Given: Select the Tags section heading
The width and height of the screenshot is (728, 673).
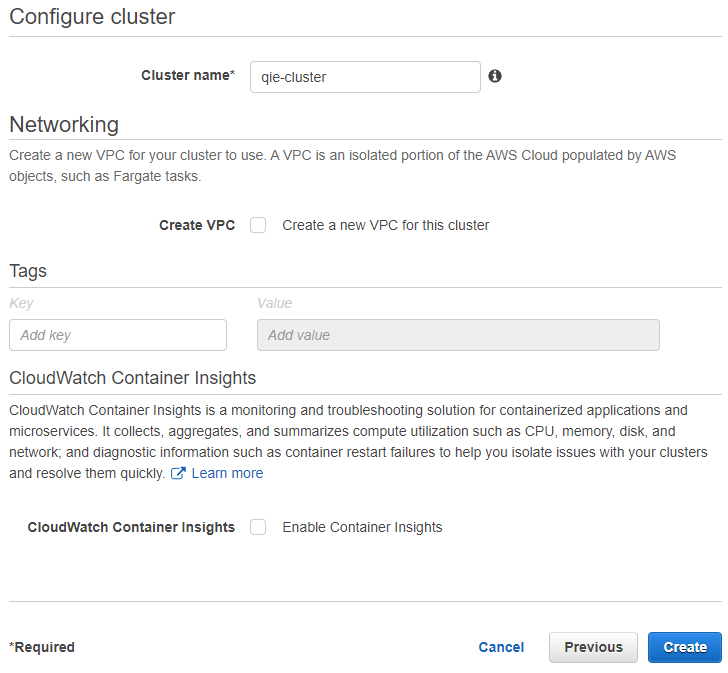Looking at the screenshot, I should pyautogui.click(x=28, y=271).
